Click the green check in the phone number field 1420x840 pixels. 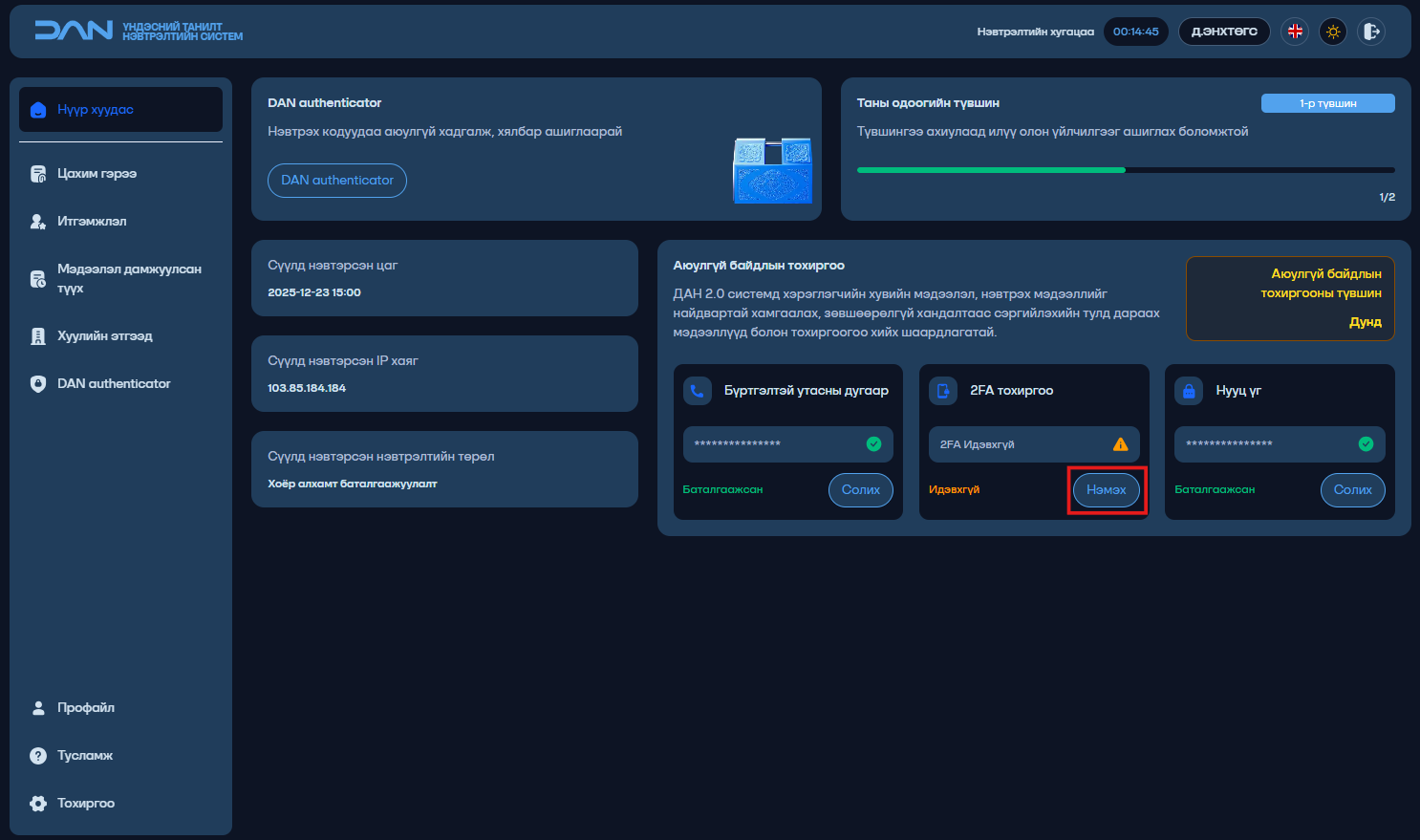point(873,444)
